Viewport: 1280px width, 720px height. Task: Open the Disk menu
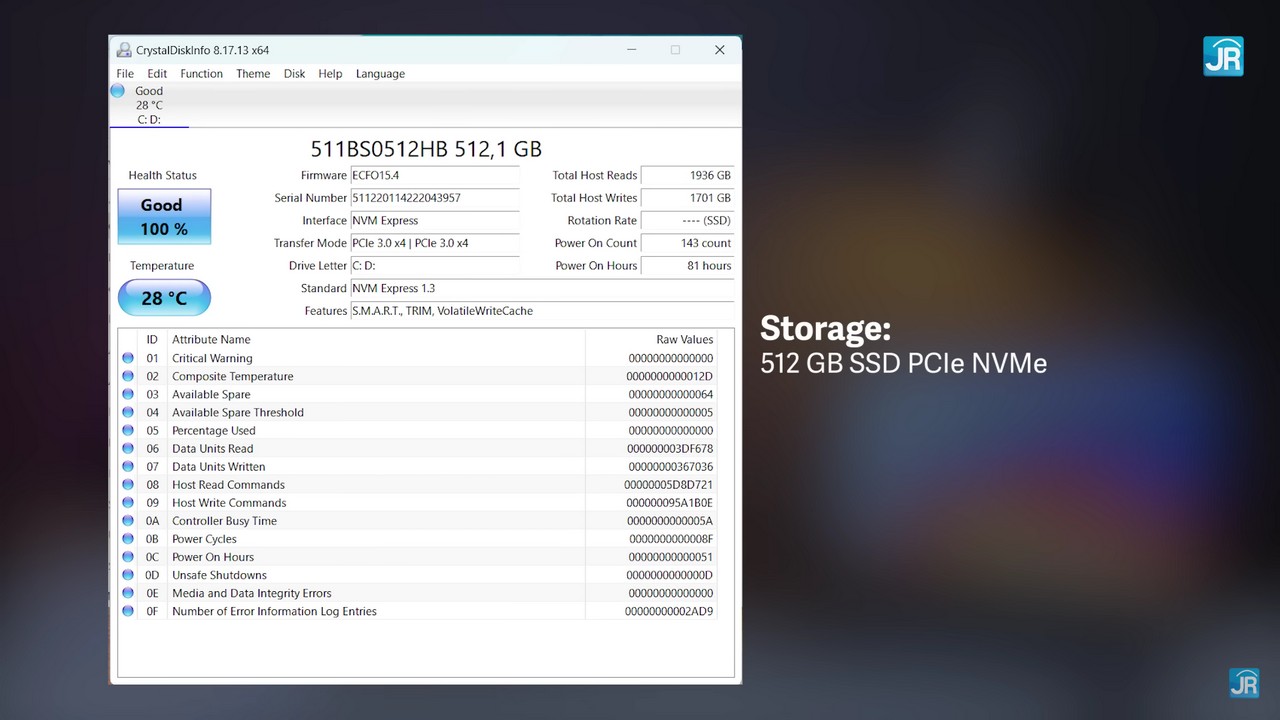[x=294, y=74]
